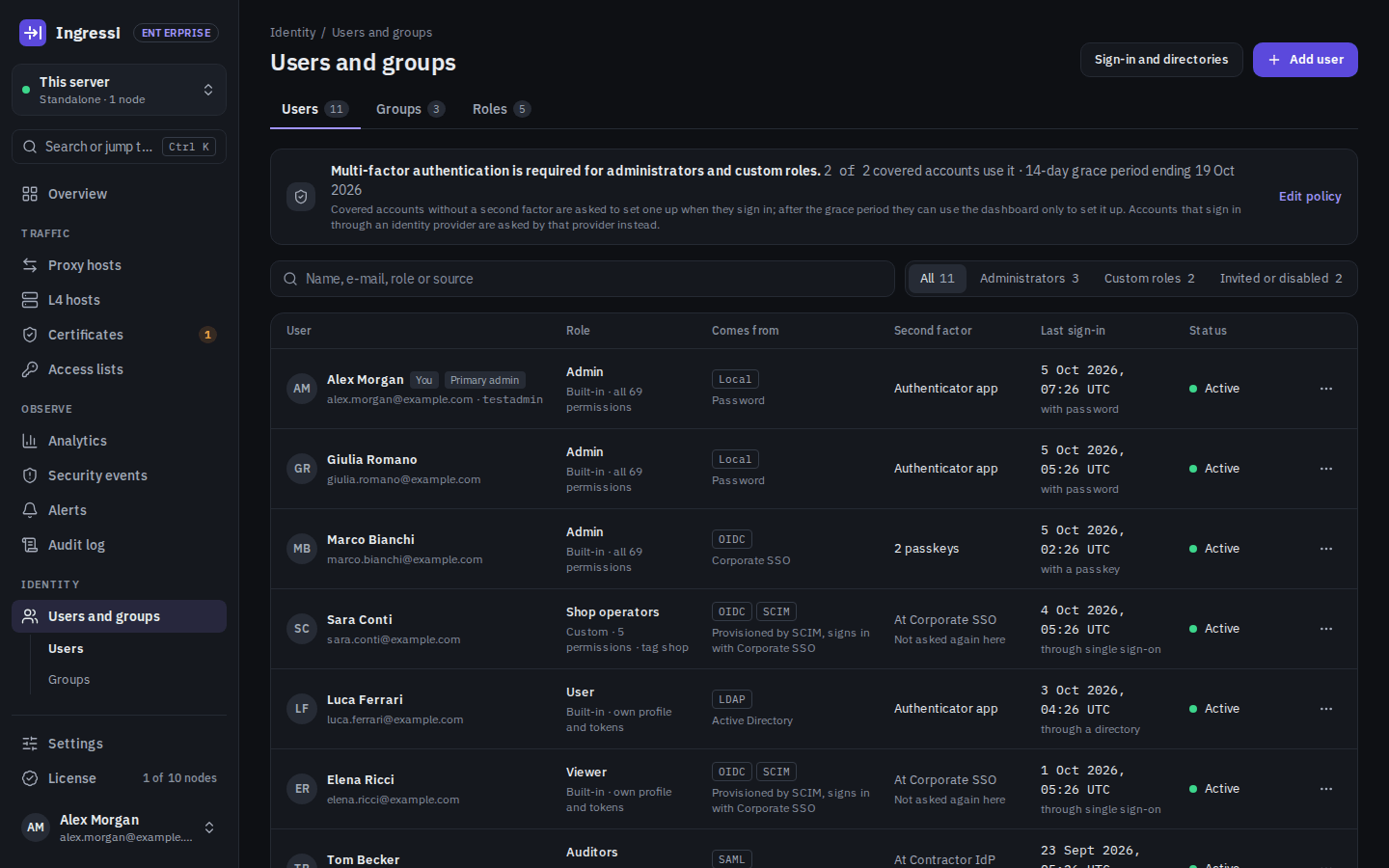The height and width of the screenshot is (868, 1389).
Task: Expand the This server switcher
Action: point(119,90)
